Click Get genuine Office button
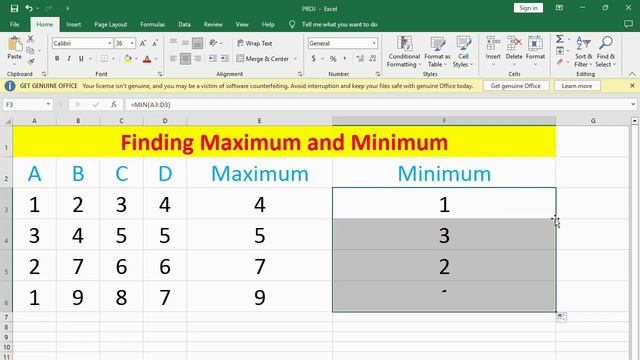 click(516, 86)
